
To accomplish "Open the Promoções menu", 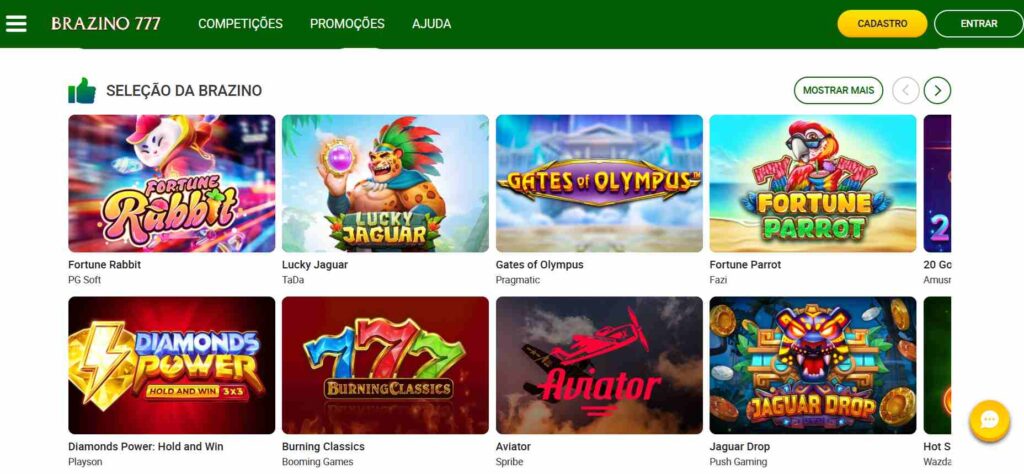I will tap(347, 24).
